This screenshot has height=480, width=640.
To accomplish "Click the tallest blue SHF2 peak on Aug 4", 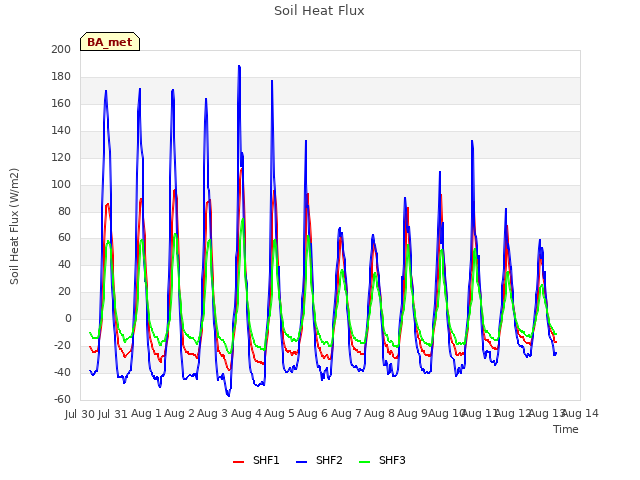I will (239, 66).
